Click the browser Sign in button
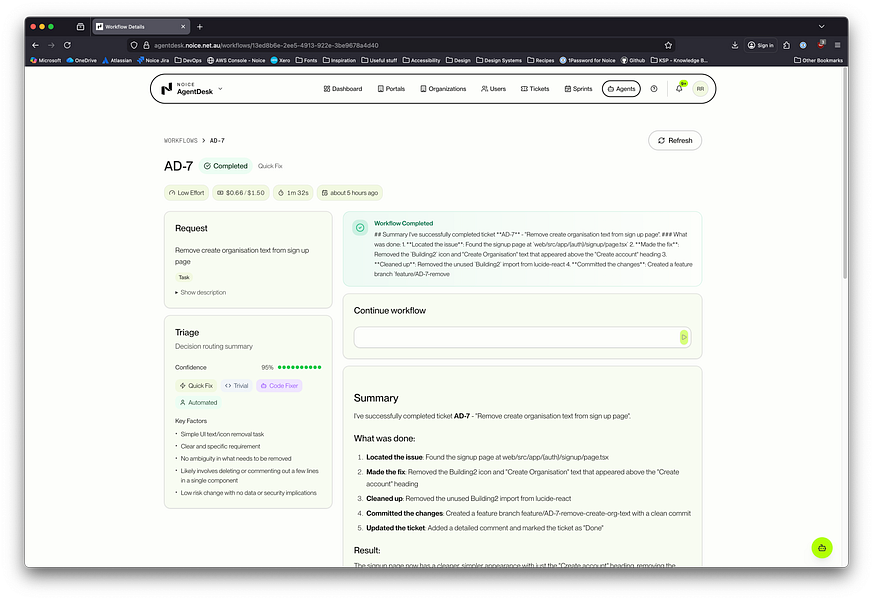The height and width of the screenshot is (600, 873). pos(761,45)
